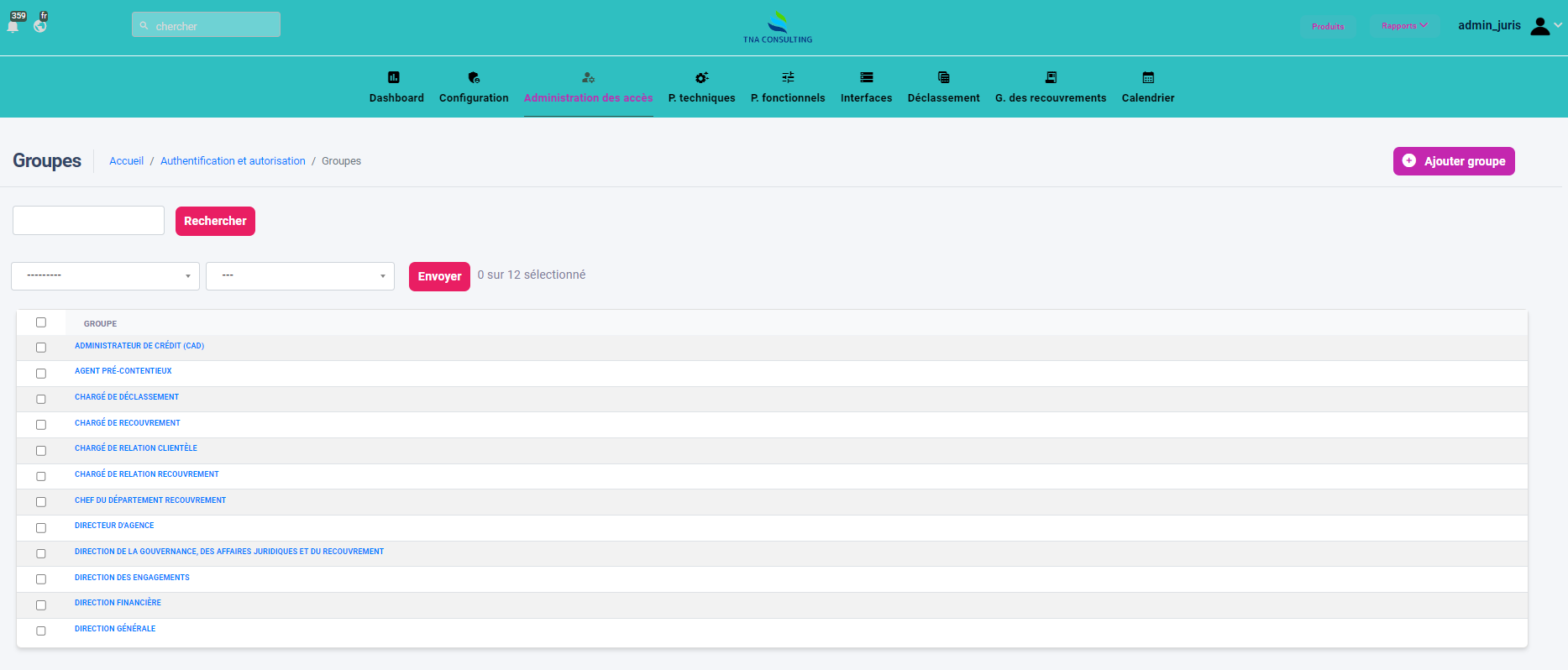Click the admin_juris user avatar icon
This screenshot has width=1568, height=670.
(1539, 26)
